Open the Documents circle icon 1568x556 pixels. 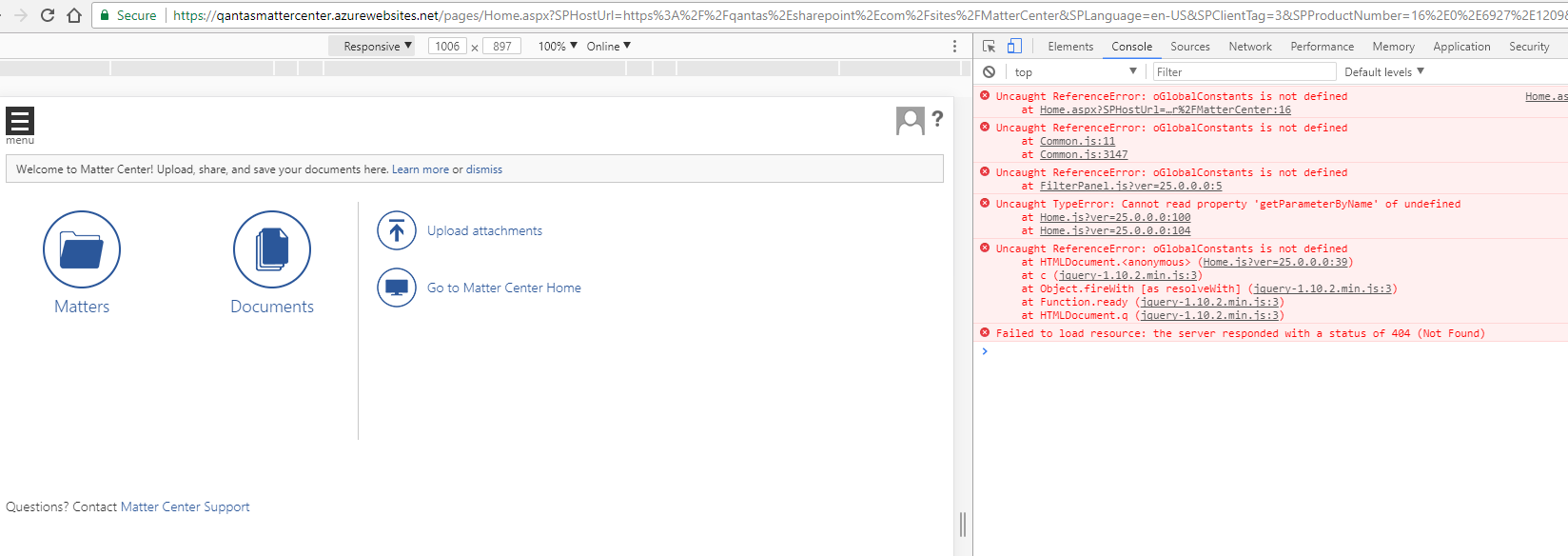coord(272,249)
